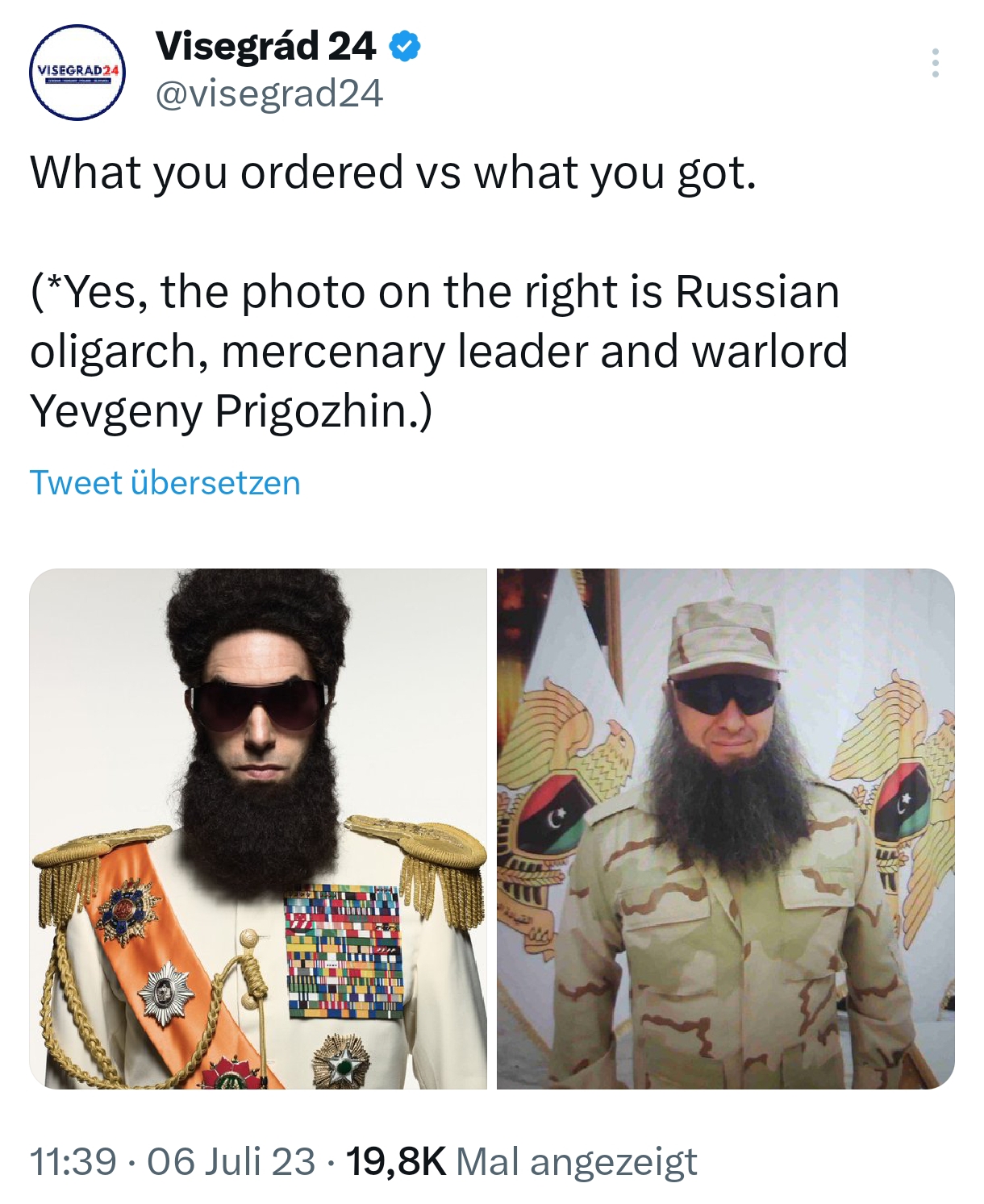Click the text 'mercenary leader and warlord'

534,352
